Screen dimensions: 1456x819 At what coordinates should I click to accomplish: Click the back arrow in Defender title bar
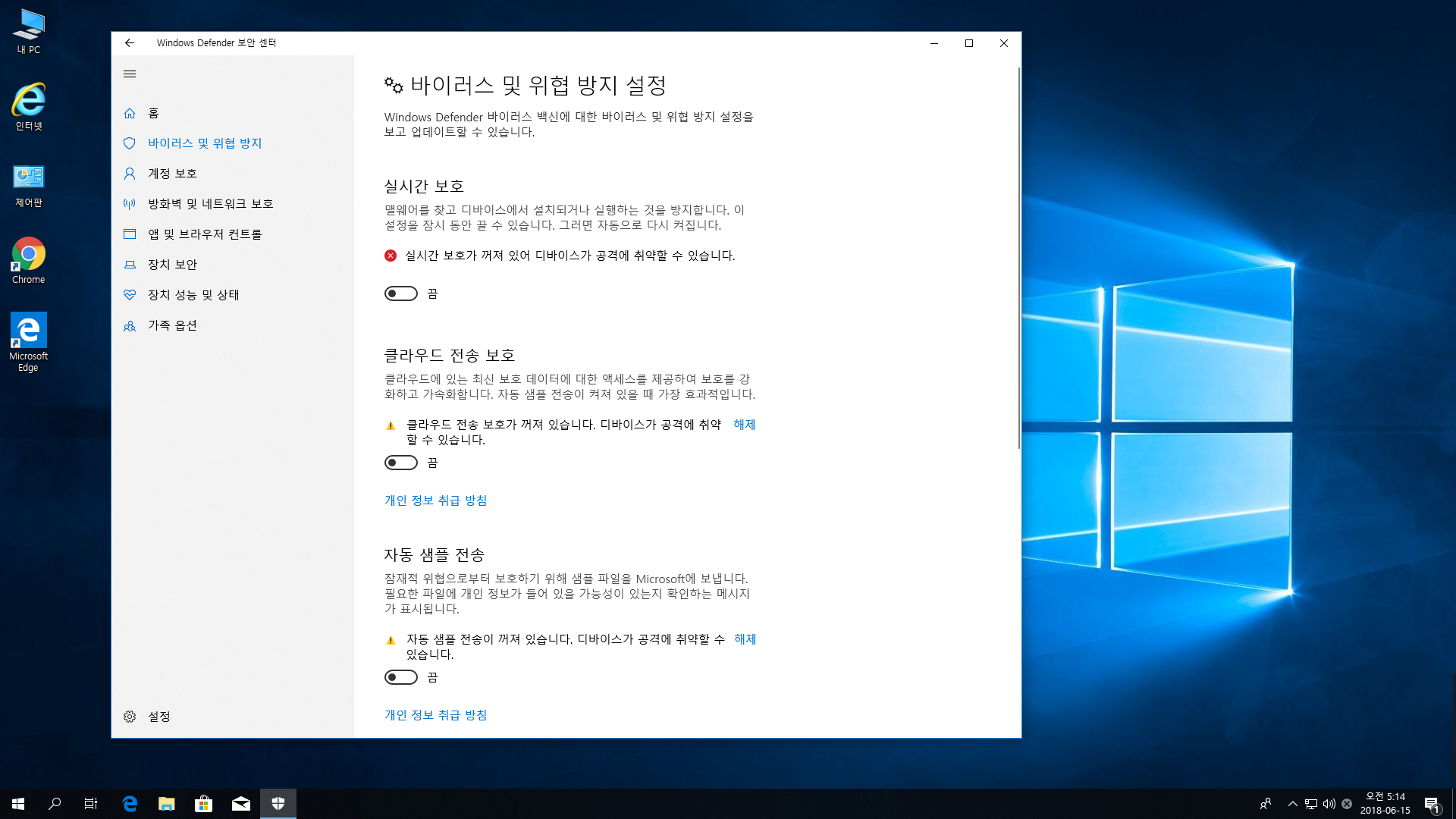pyautogui.click(x=130, y=43)
